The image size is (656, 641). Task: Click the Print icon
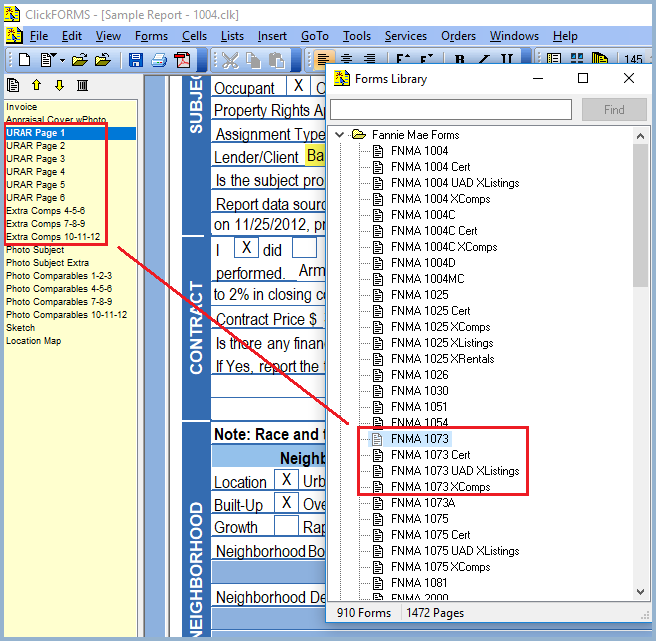(x=159, y=60)
